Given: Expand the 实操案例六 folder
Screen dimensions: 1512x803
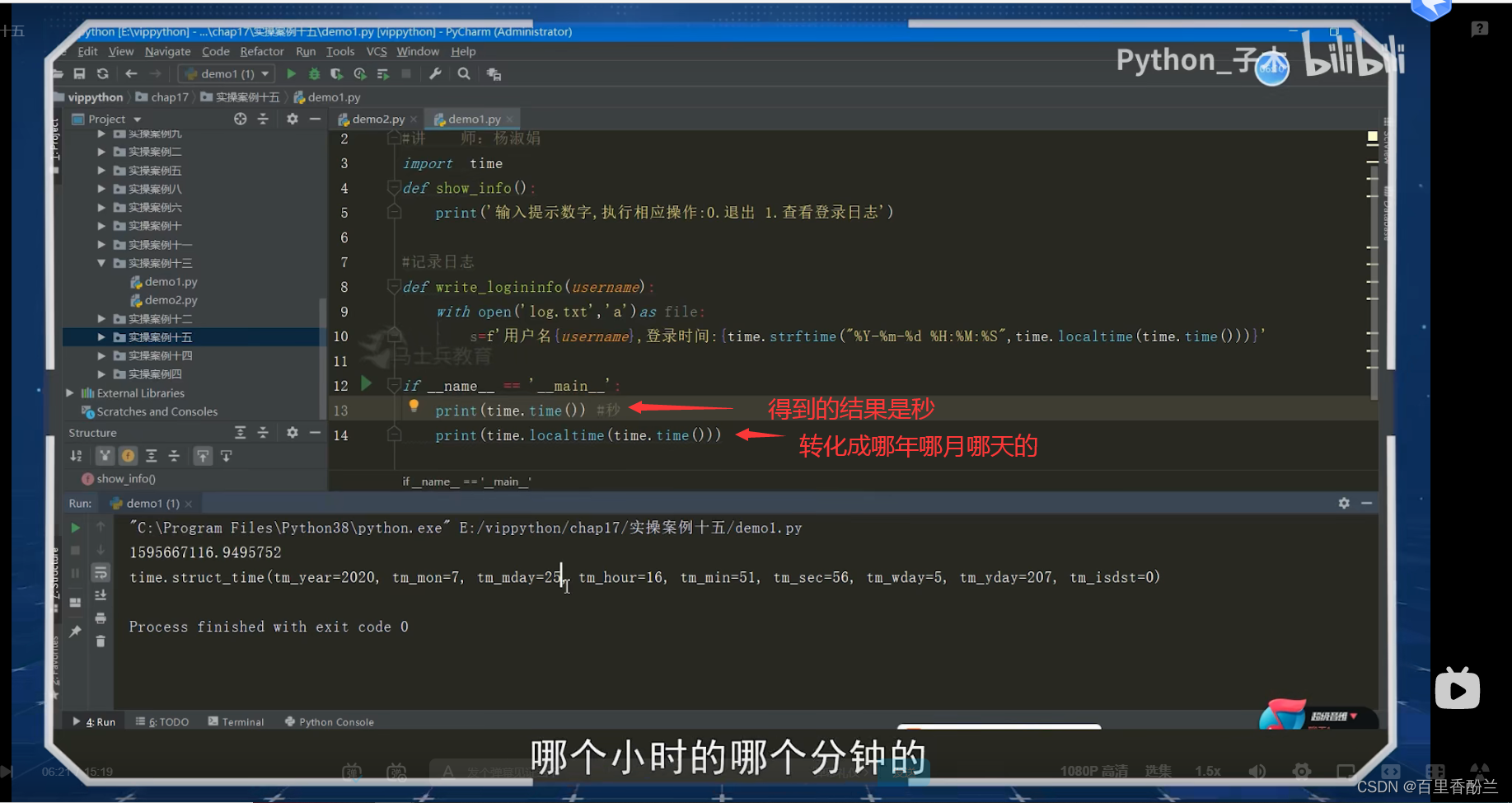Looking at the screenshot, I should (101, 208).
